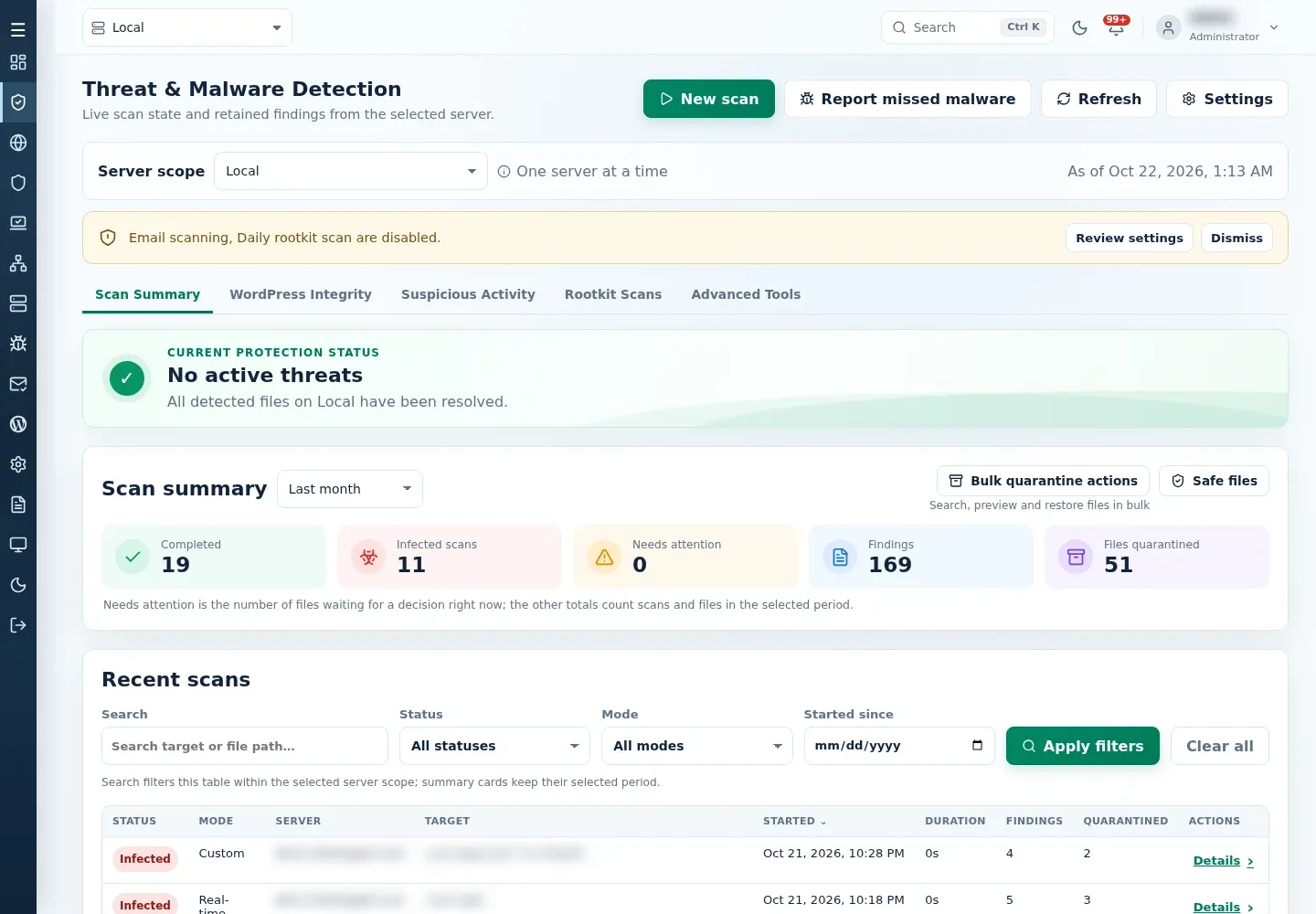This screenshot has height=914, width=1316.
Task: Open the Advanced Tools tab
Action: (746, 294)
